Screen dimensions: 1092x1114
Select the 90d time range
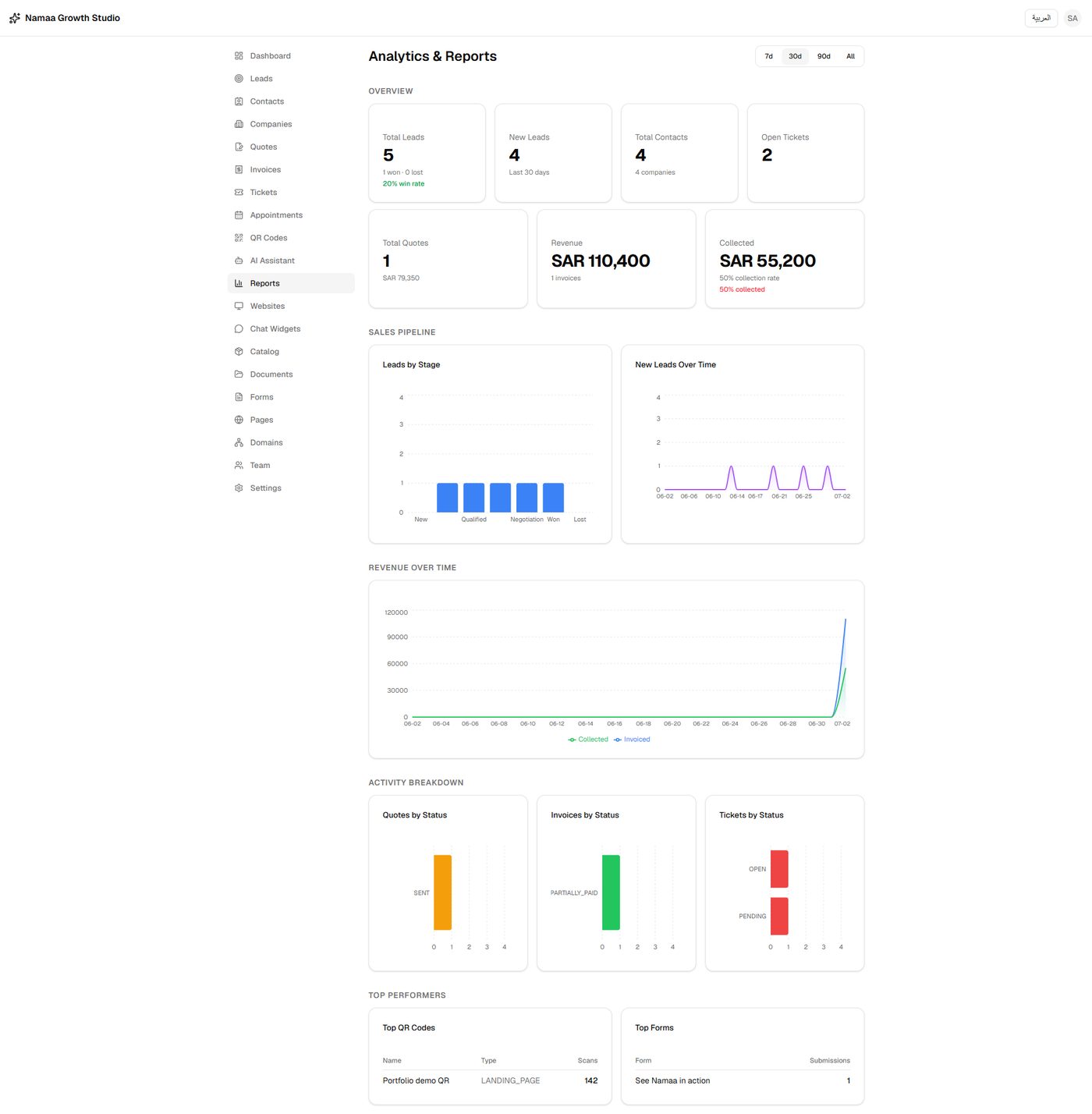824,56
